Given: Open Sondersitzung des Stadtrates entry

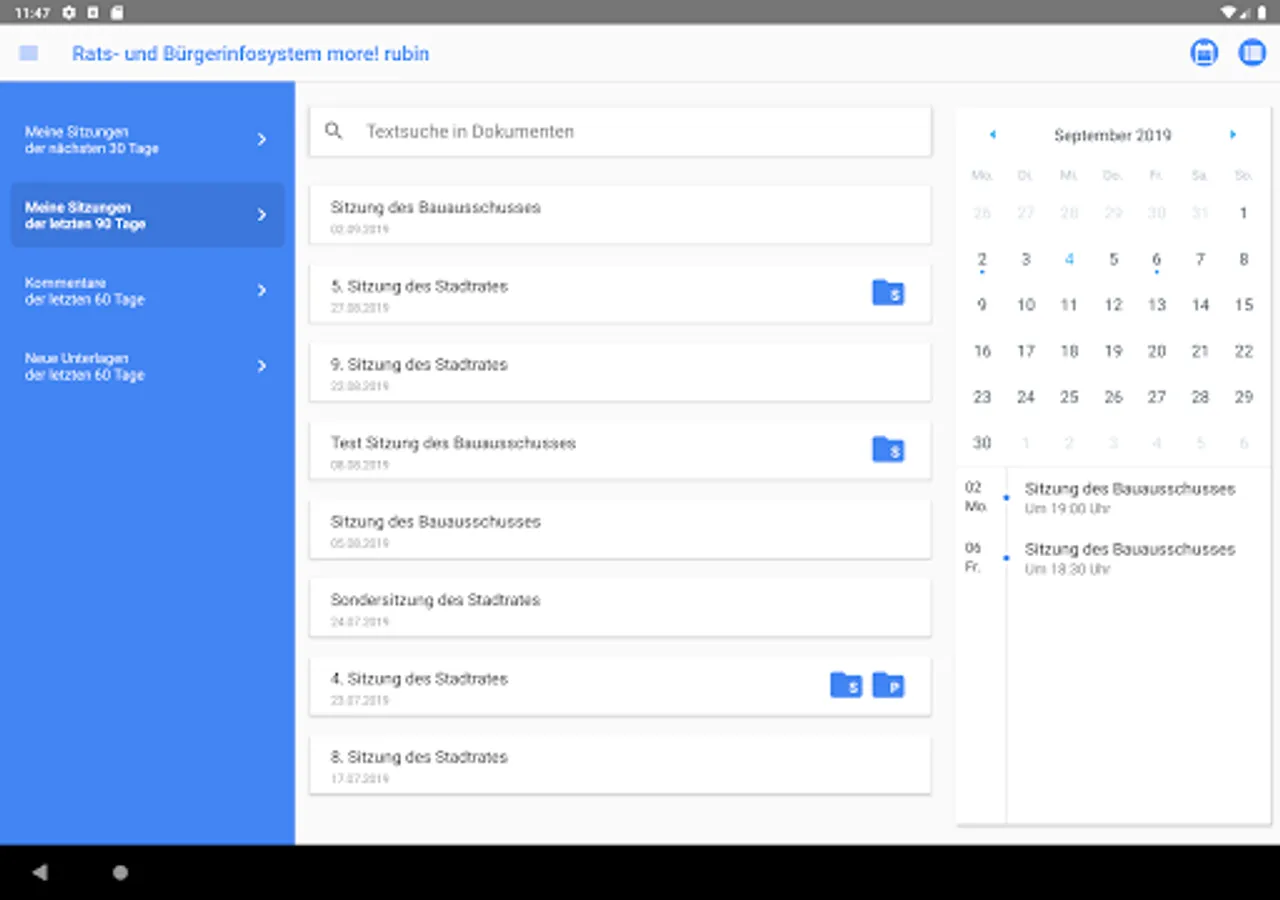Looking at the screenshot, I should coord(620,607).
